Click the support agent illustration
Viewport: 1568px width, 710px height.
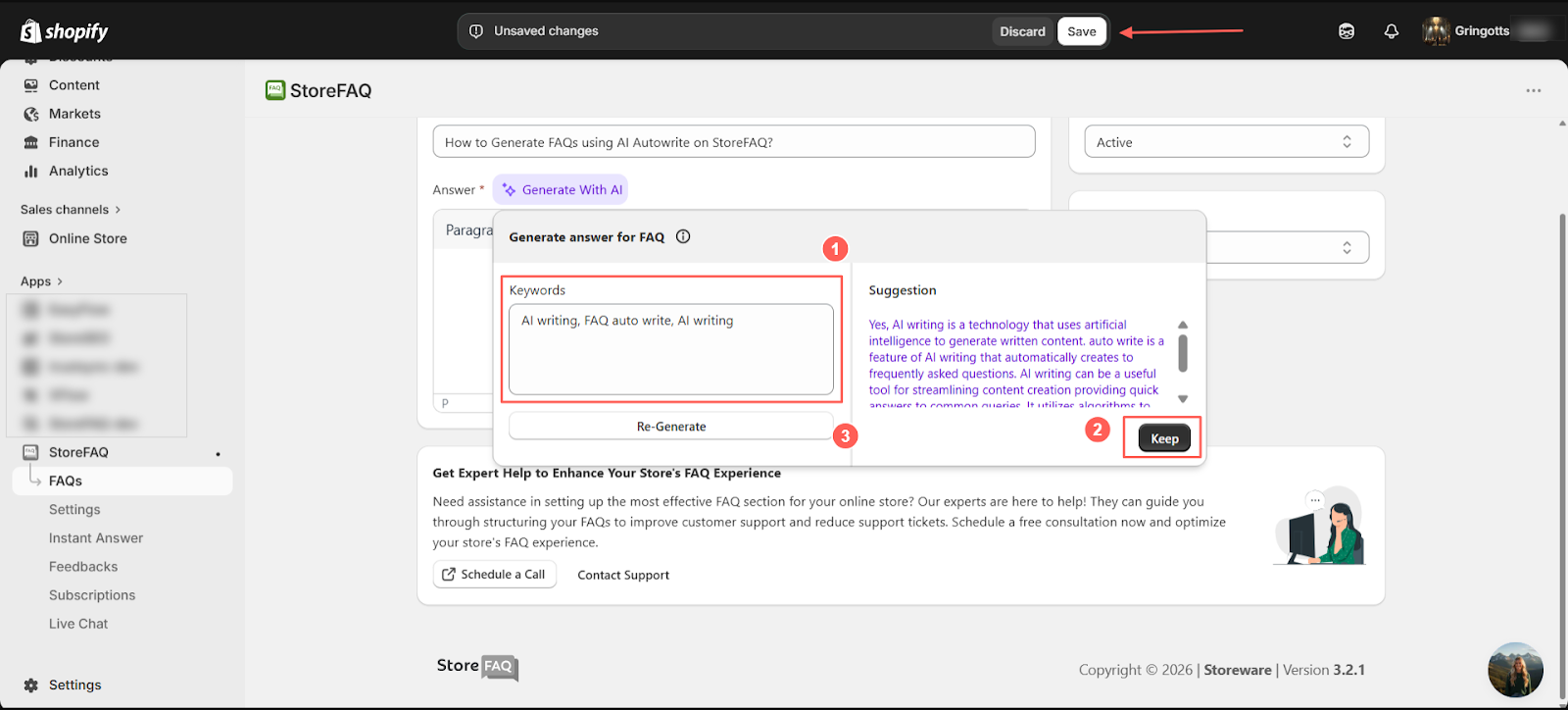point(1319,527)
